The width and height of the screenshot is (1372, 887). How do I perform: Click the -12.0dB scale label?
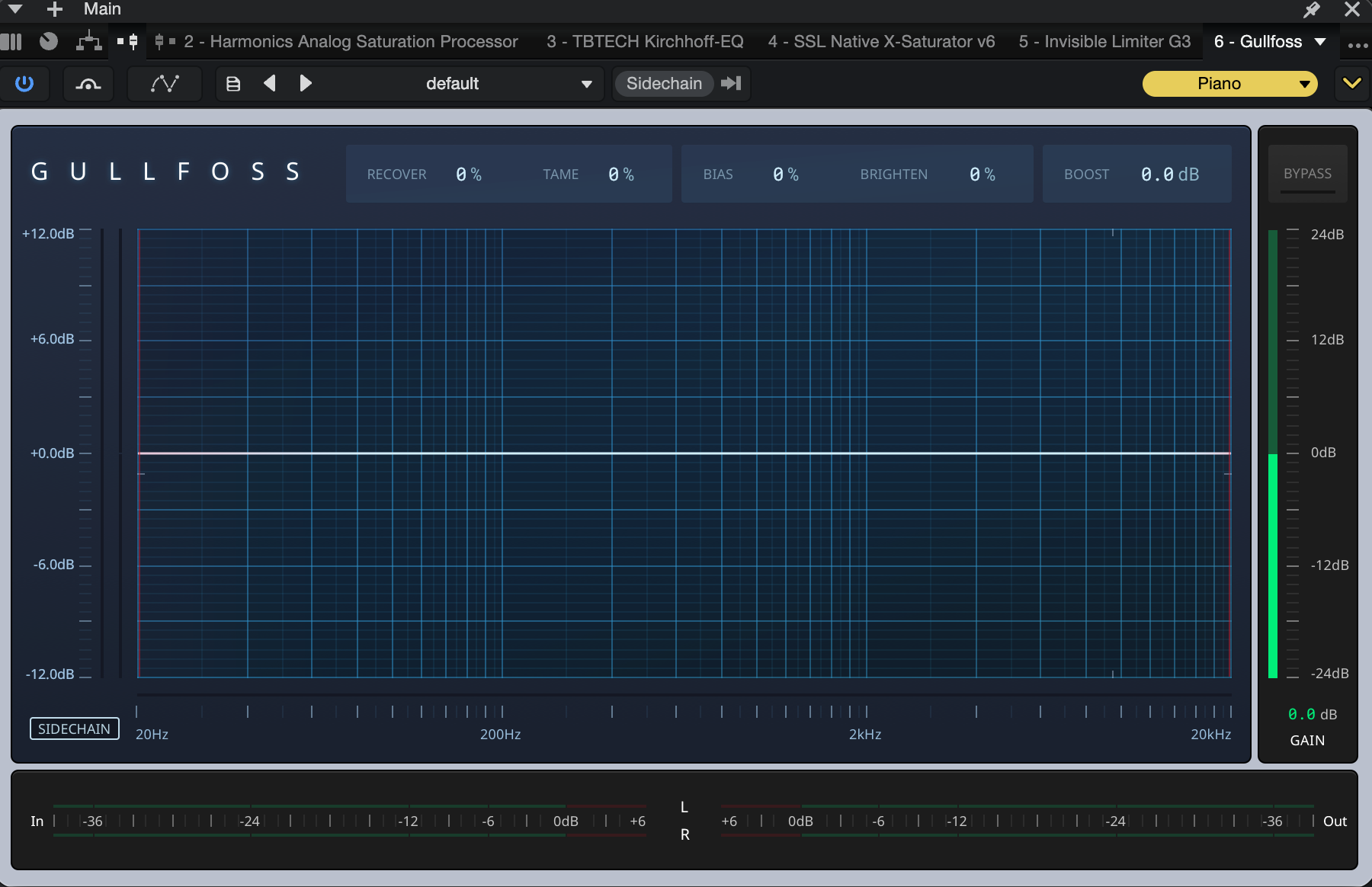pyautogui.click(x=50, y=674)
